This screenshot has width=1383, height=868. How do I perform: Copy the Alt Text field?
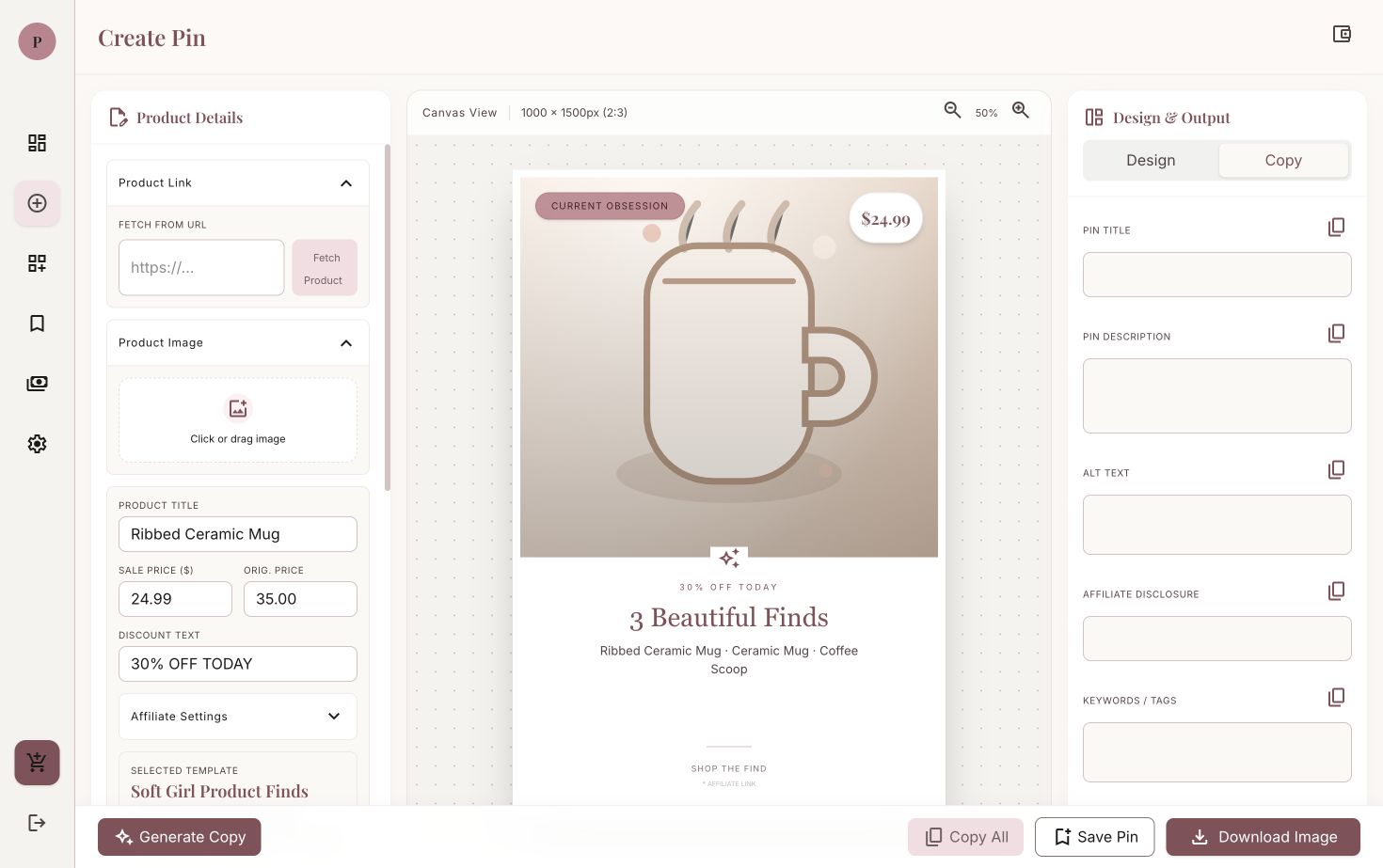pyautogui.click(x=1336, y=470)
